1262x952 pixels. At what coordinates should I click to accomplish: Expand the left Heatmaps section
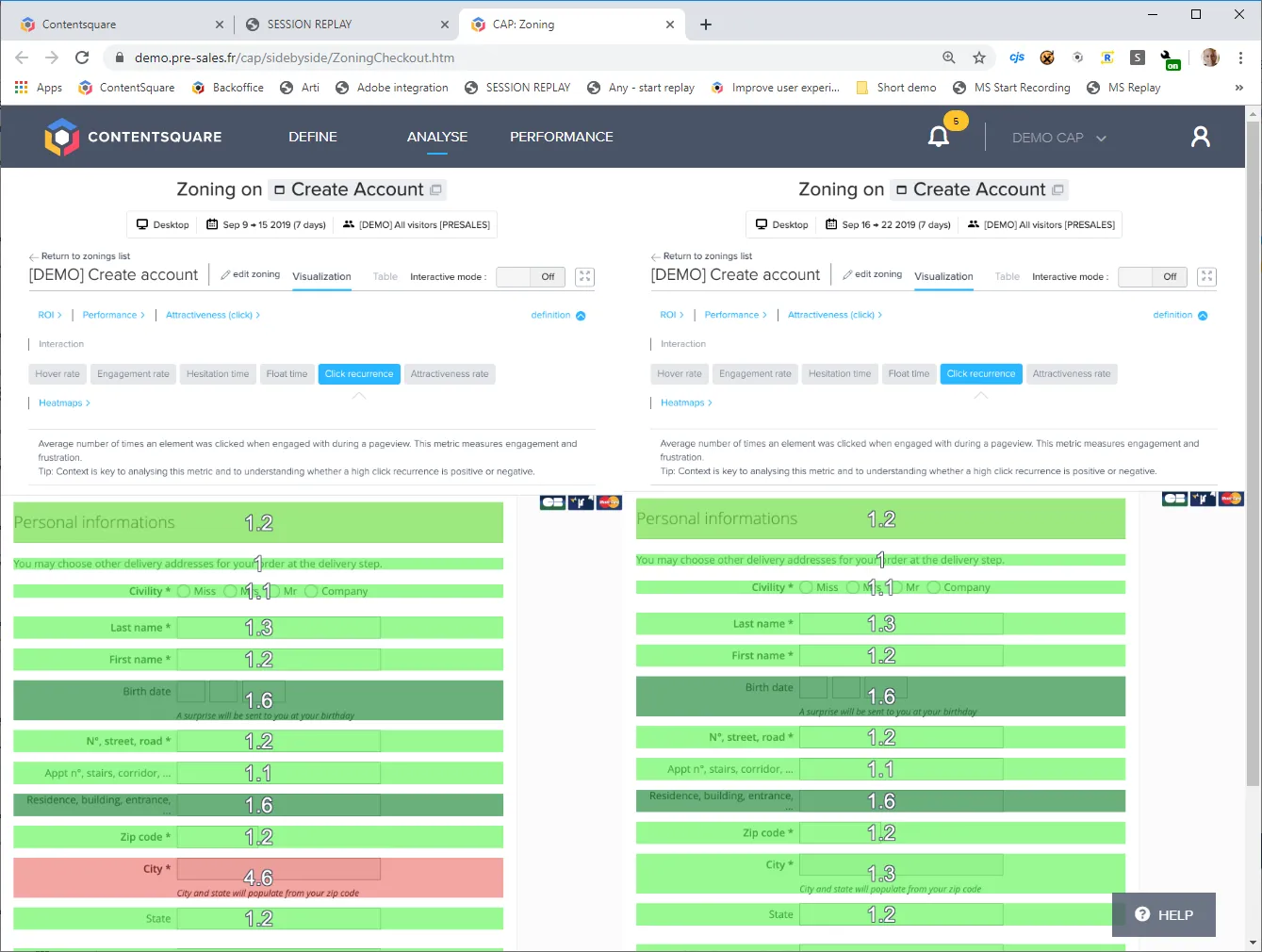coord(64,402)
